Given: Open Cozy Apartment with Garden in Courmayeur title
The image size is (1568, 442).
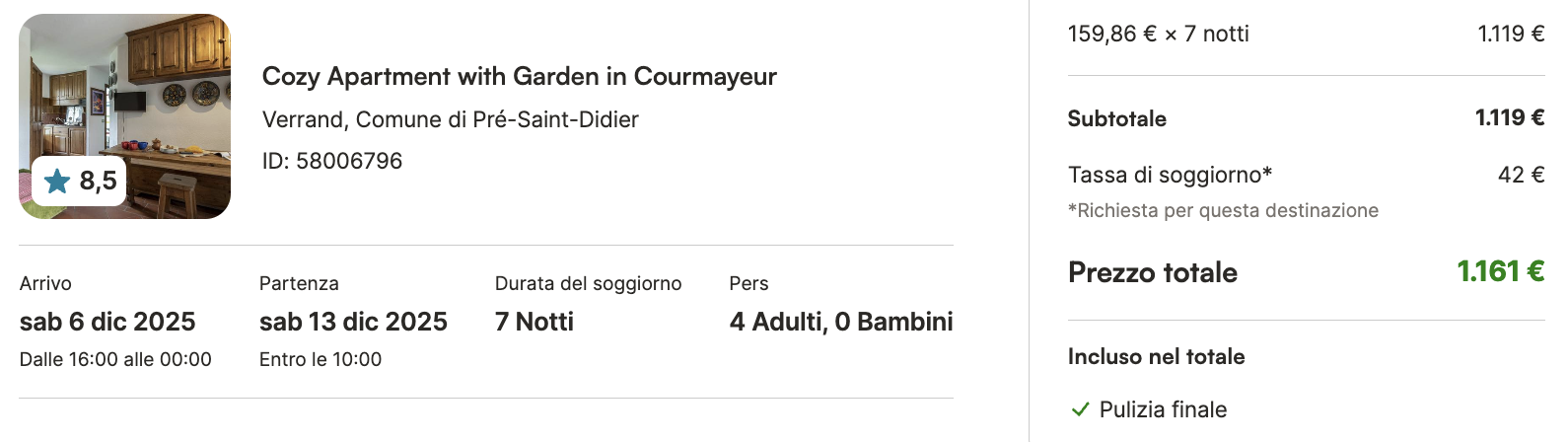Looking at the screenshot, I should pyautogui.click(x=519, y=77).
